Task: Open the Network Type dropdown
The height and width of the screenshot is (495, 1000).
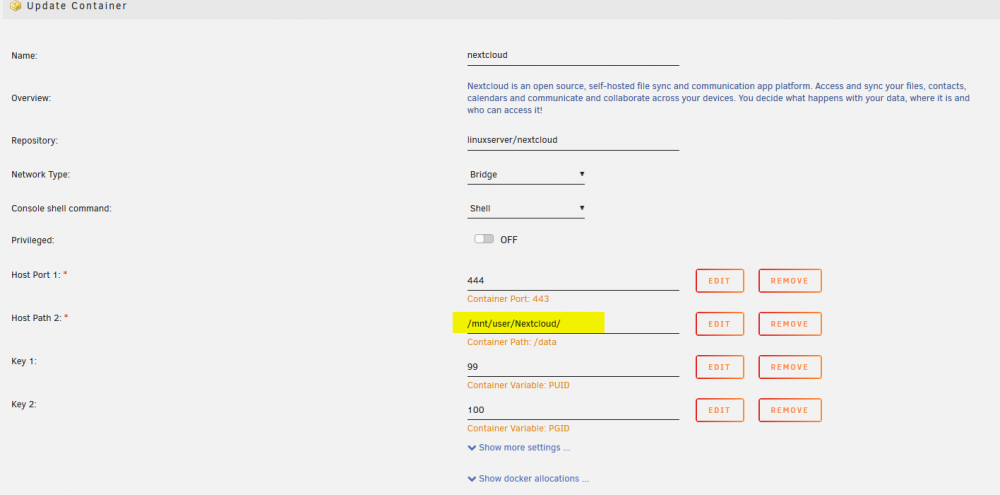Action: pos(526,174)
